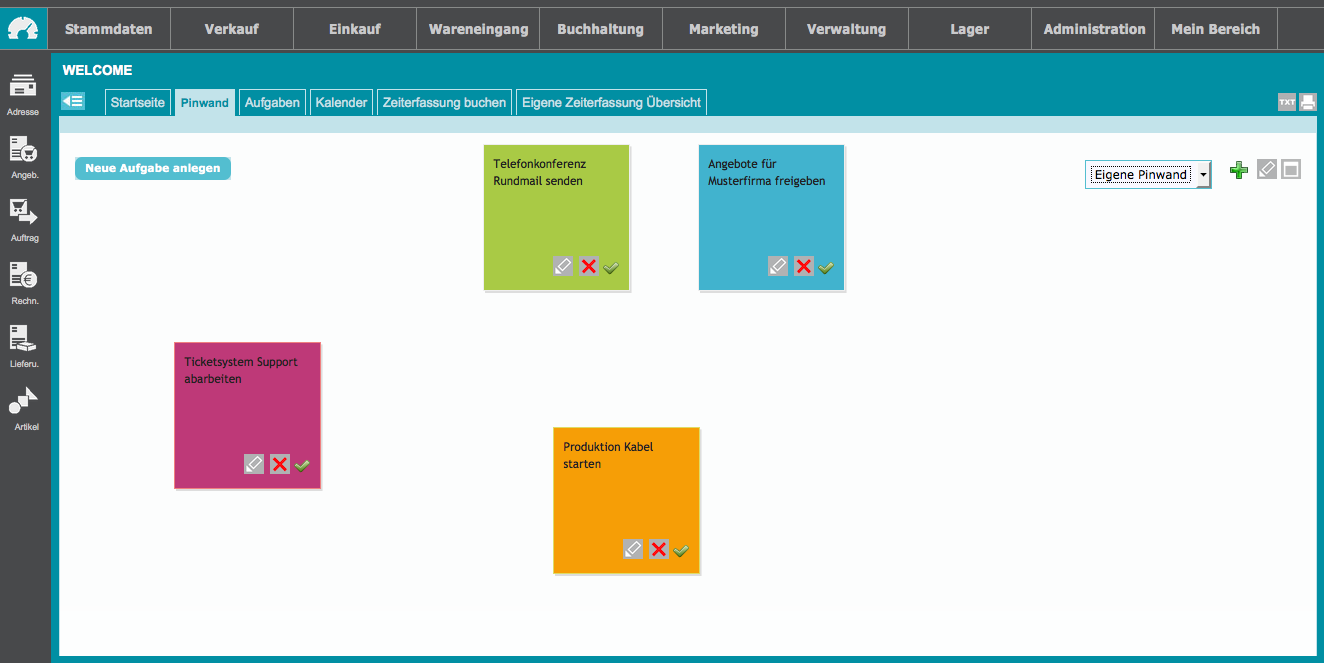Screen dimensions: 1324x663
Task: Collapse the sidebar with the arrow toggle
Action: coord(73,101)
